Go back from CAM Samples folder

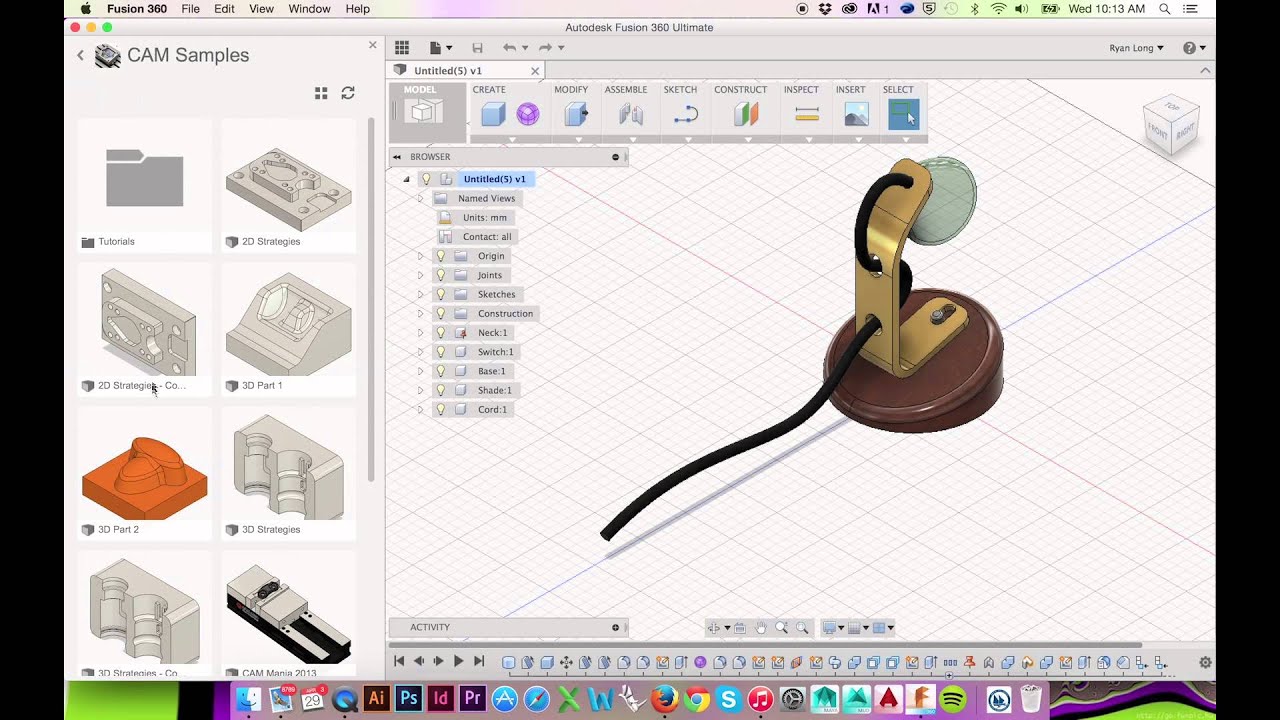(80, 55)
